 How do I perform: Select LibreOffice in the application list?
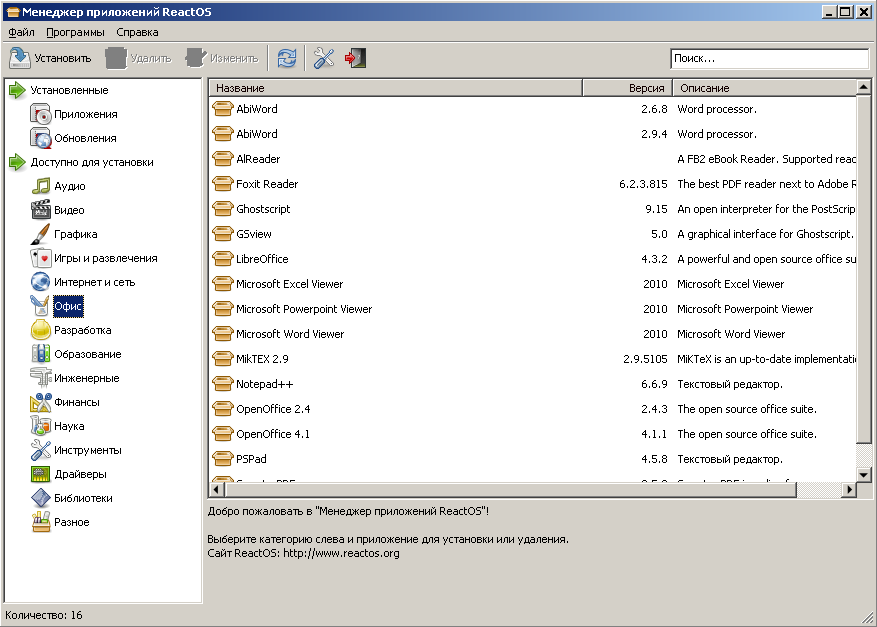tap(262, 259)
